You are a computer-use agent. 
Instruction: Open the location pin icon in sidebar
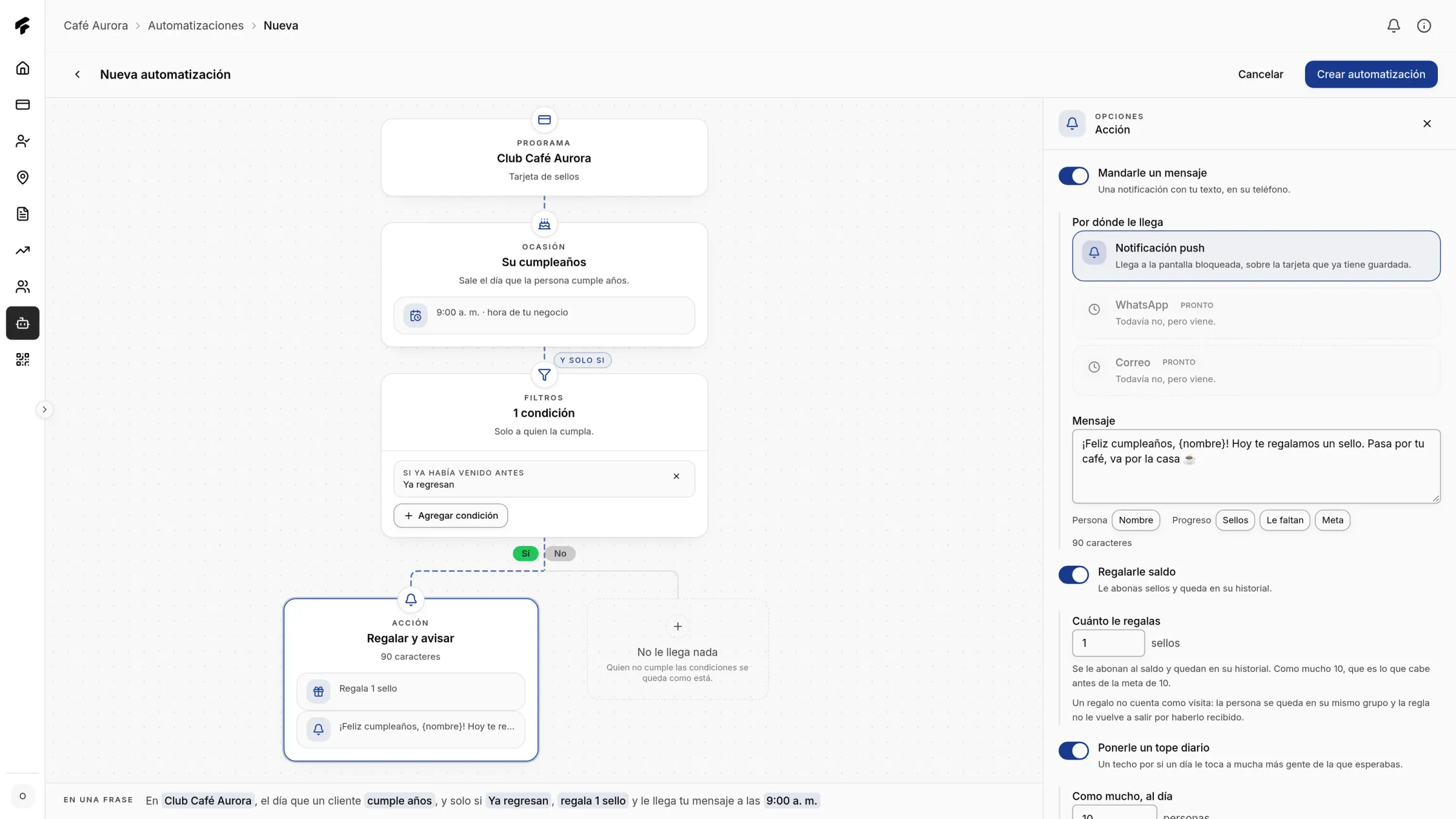(22, 177)
